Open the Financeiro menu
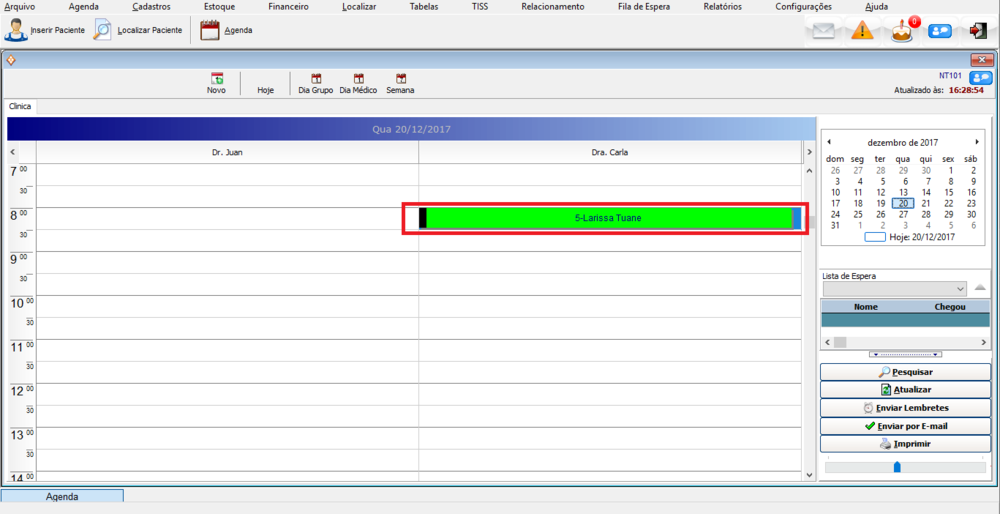The width and height of the screenshot is (1000, 514). pyautogui.click(x=288, y=6)
